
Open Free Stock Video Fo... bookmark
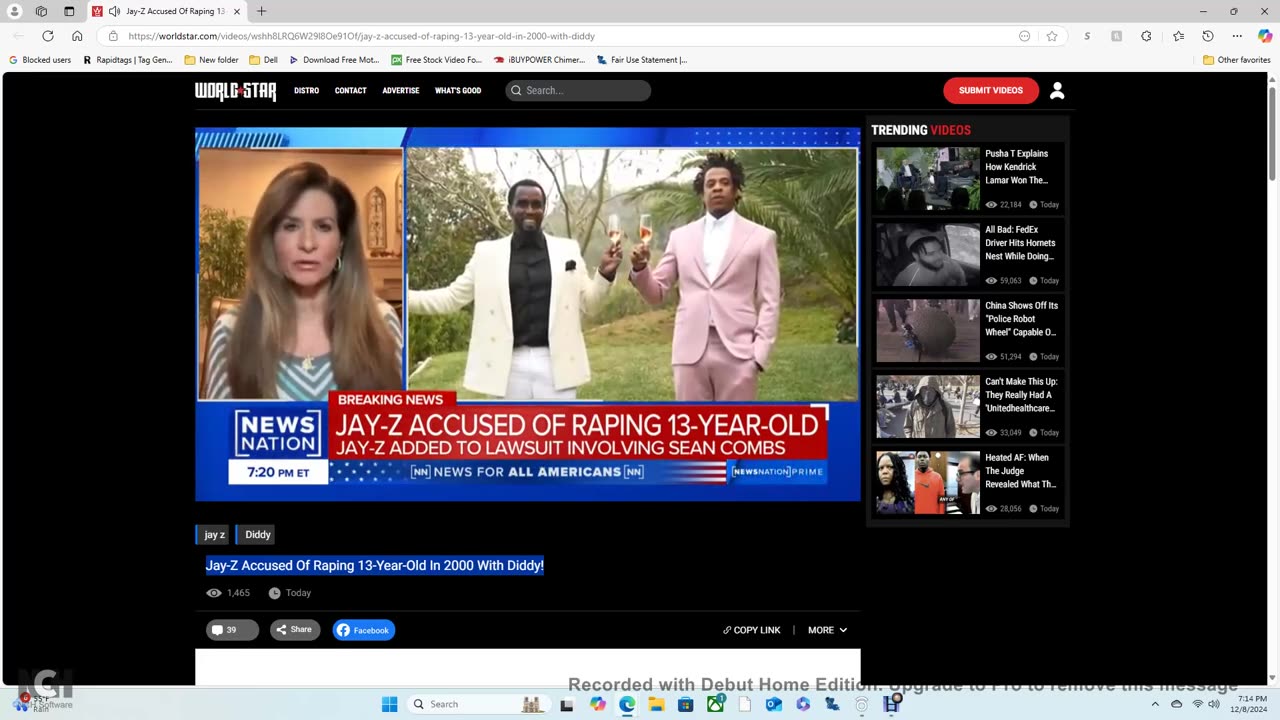coord(436,60)
